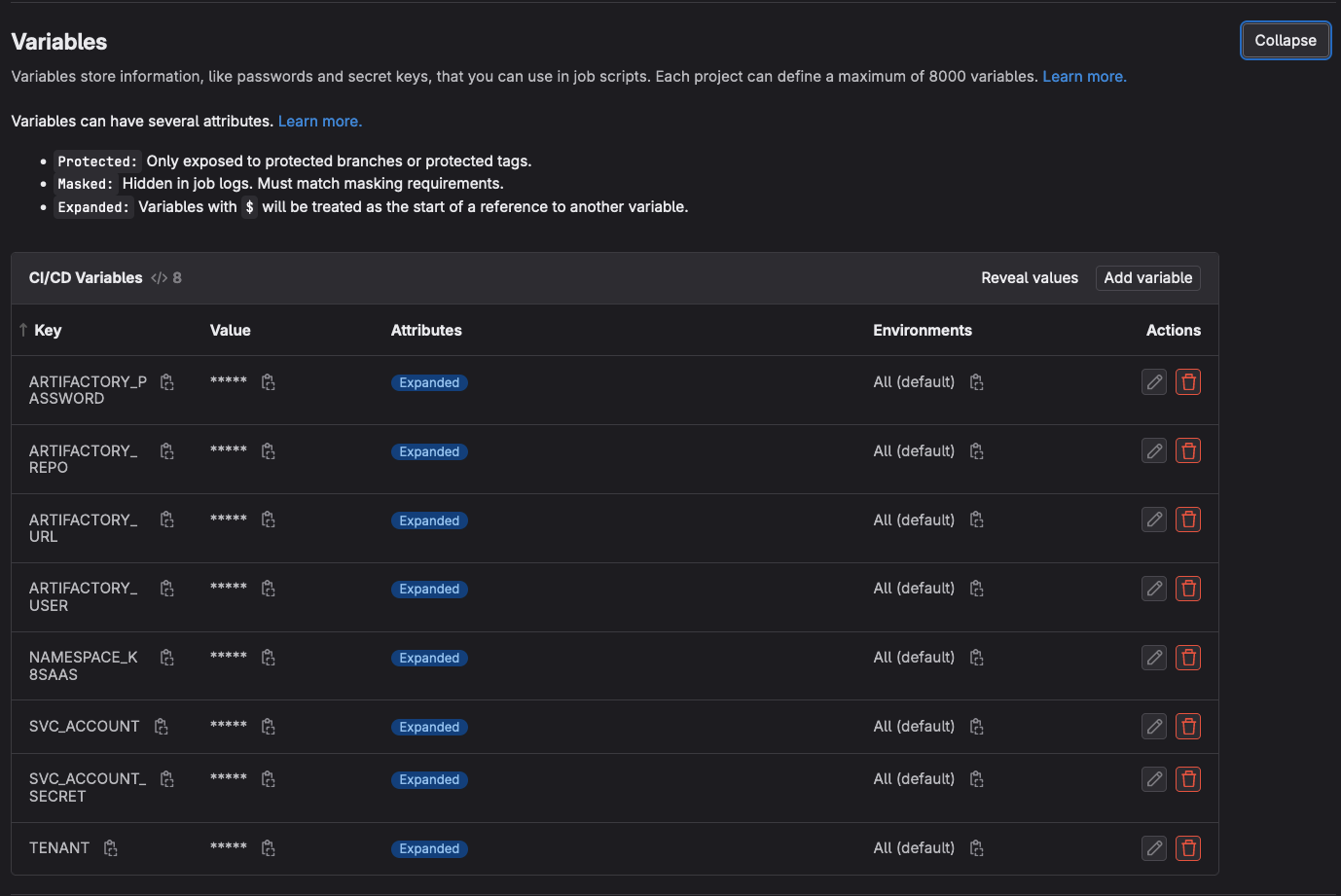The height and width of the screenshot is (896, 1341).
Task: Delete the SVC_ACCOUNT variable
Action: tap(1188, 726)
